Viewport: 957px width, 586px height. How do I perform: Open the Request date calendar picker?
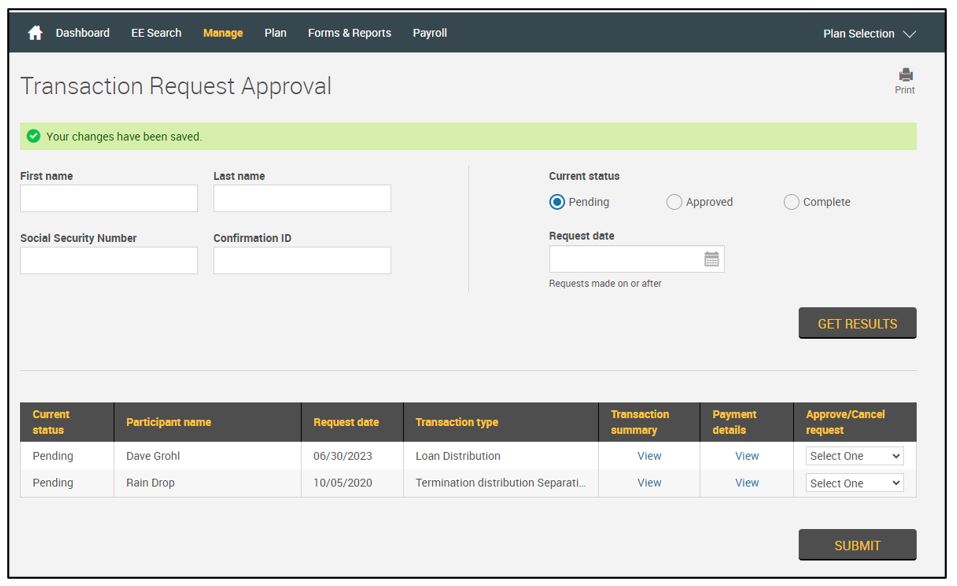pos(711,259)
